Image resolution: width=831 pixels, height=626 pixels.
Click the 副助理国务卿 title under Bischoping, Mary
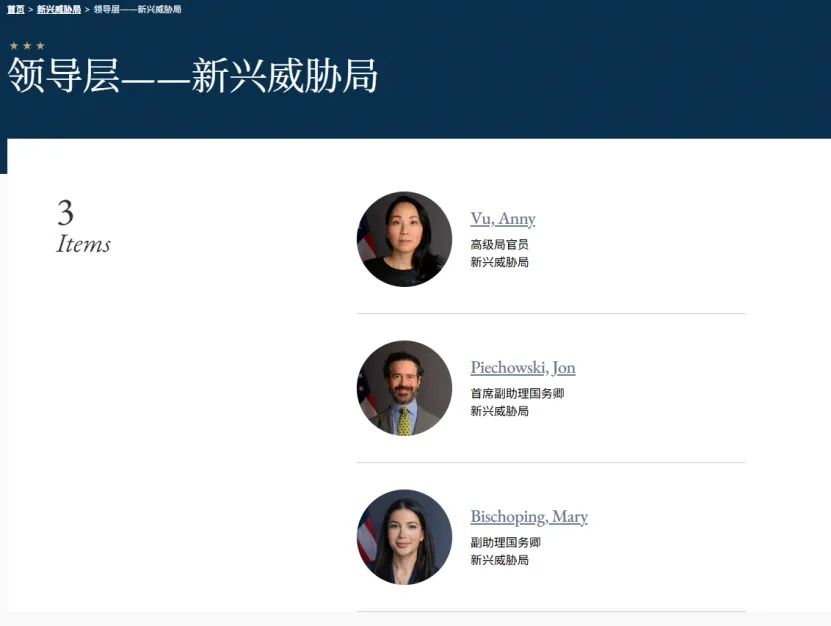[x=505, y=542]
